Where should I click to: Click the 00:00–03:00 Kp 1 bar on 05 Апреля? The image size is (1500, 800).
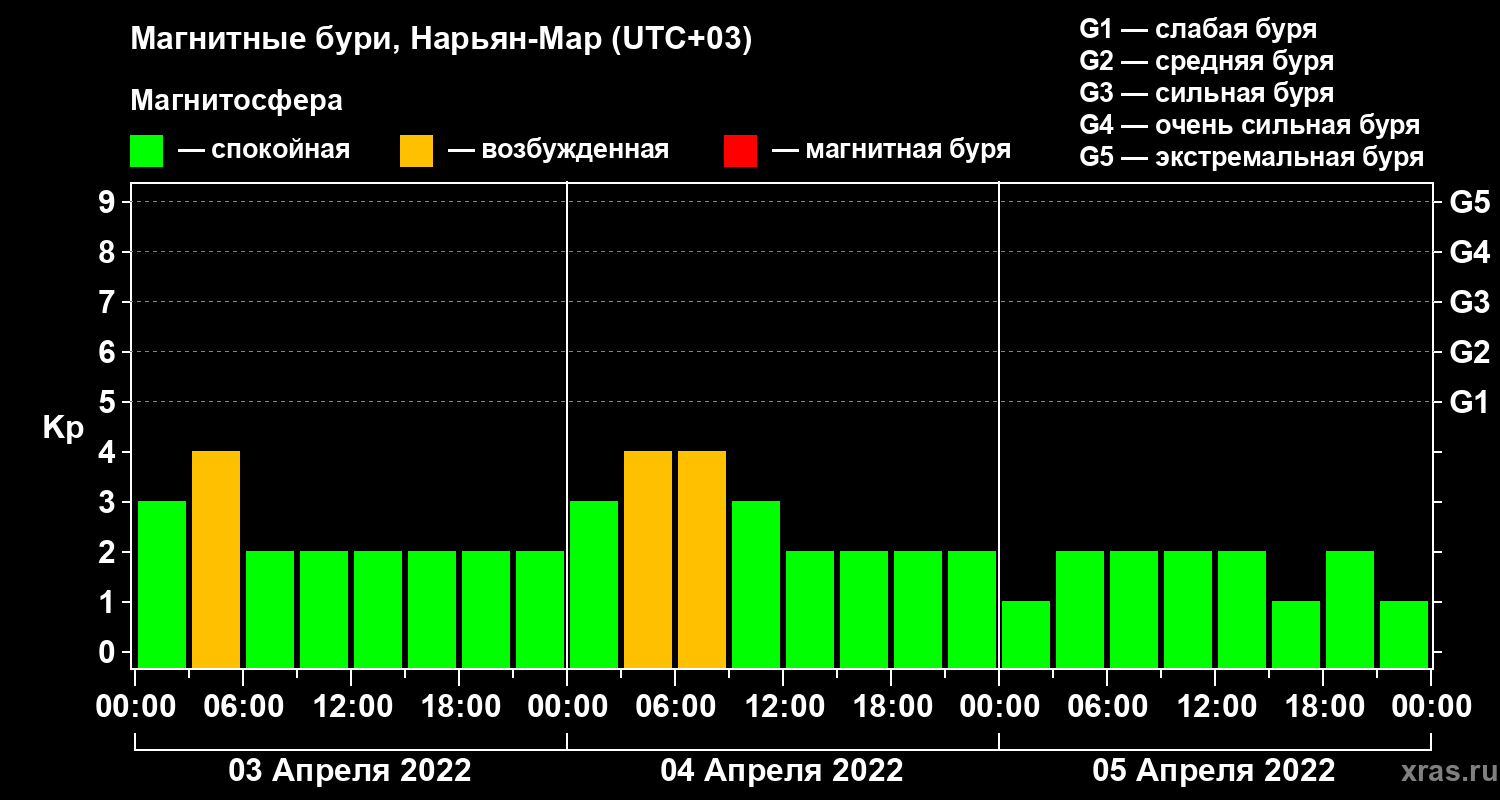point(1026,634)
